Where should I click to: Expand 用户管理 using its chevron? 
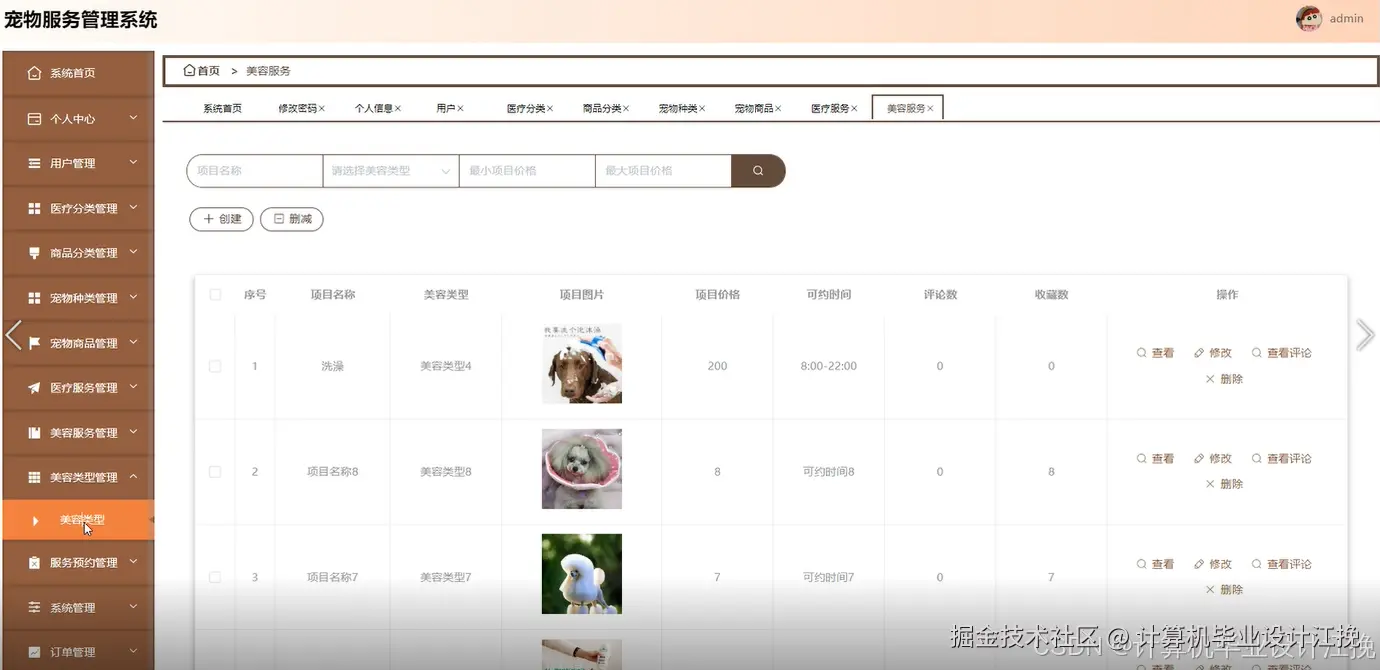click(x=133, y=163)
